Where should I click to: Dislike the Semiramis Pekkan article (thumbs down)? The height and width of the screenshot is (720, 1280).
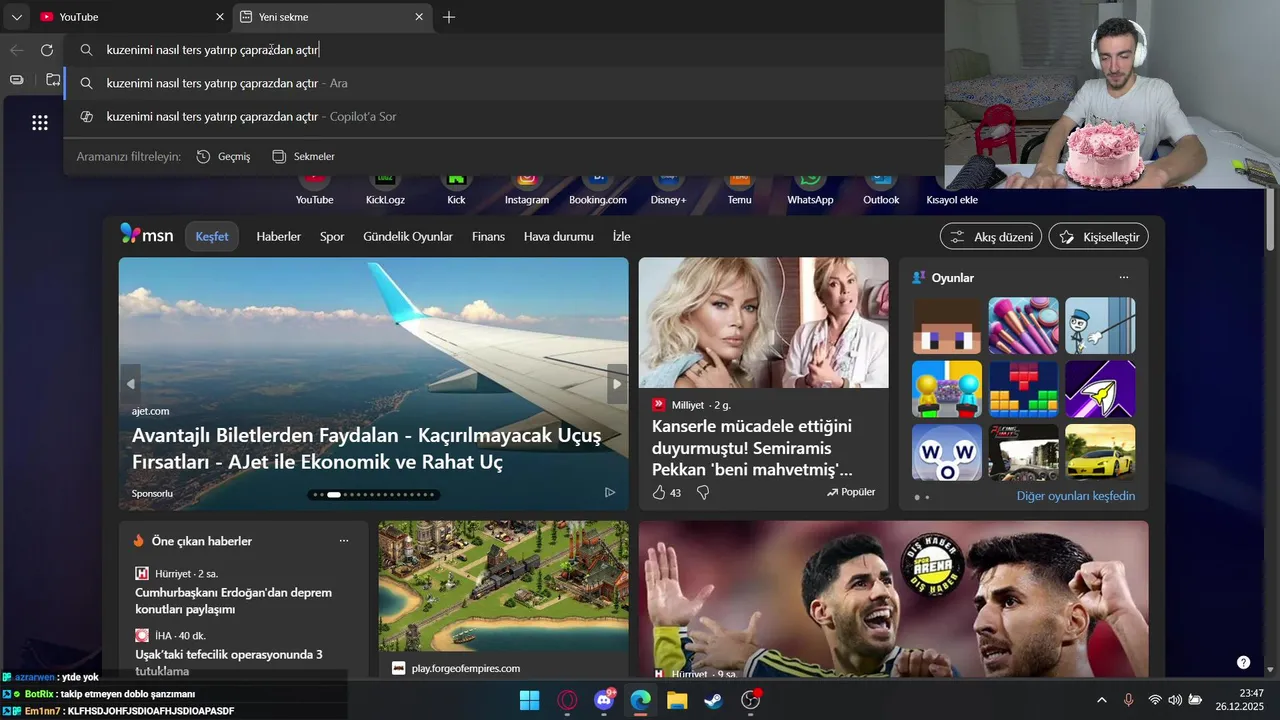point(703,492)
